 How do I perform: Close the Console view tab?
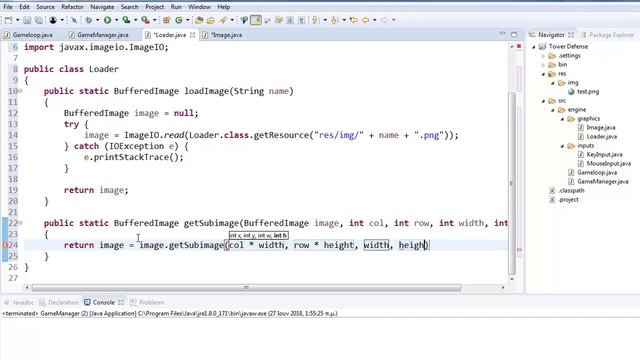tap(121, 302)
